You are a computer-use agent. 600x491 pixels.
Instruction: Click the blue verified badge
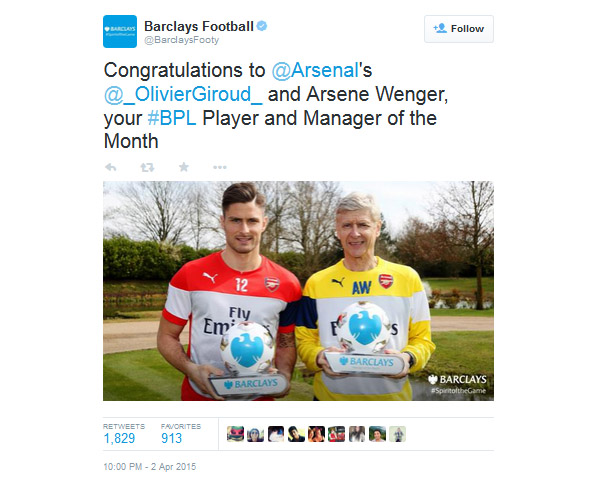pyautogui.click(x=260, y=25)
